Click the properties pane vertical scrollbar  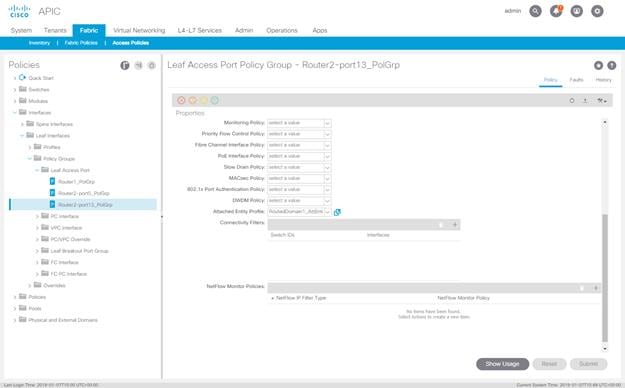[x=605, y=278]
